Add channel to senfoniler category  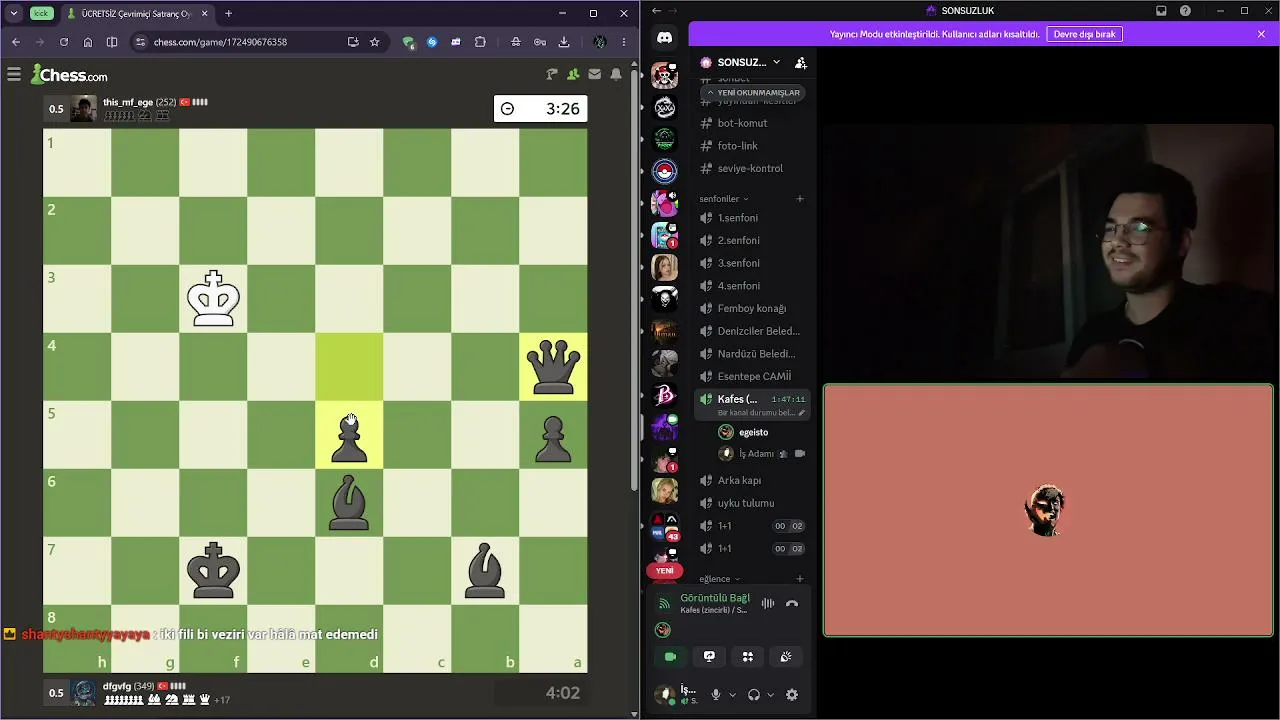(800, 199)
